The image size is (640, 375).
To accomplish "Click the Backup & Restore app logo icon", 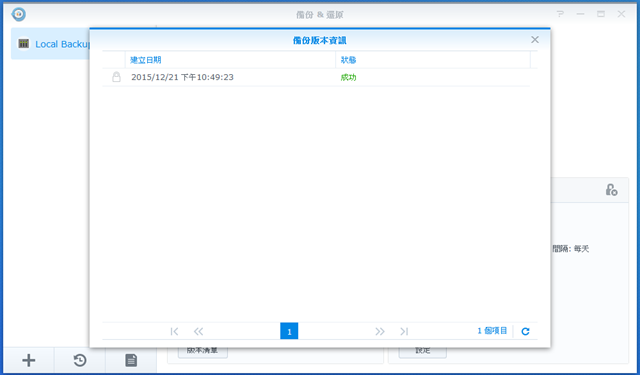I will tap(18, 14).
